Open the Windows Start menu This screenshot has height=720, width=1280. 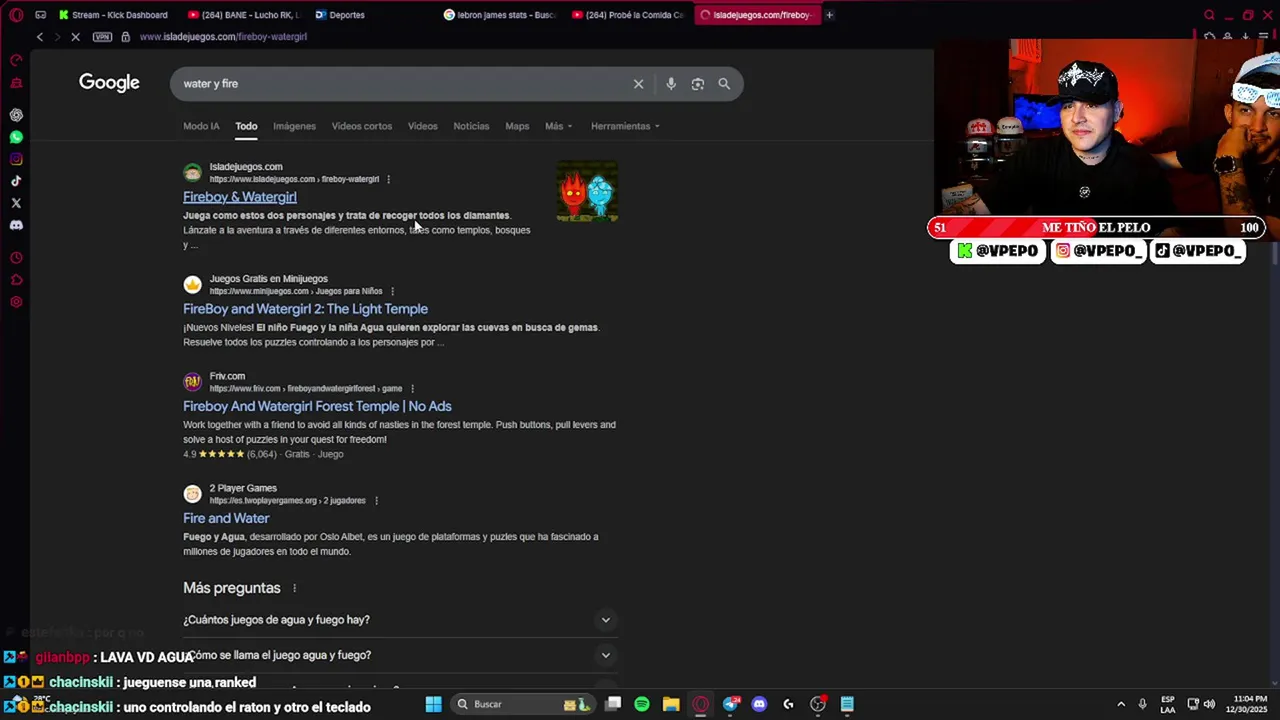coord(433,704)
